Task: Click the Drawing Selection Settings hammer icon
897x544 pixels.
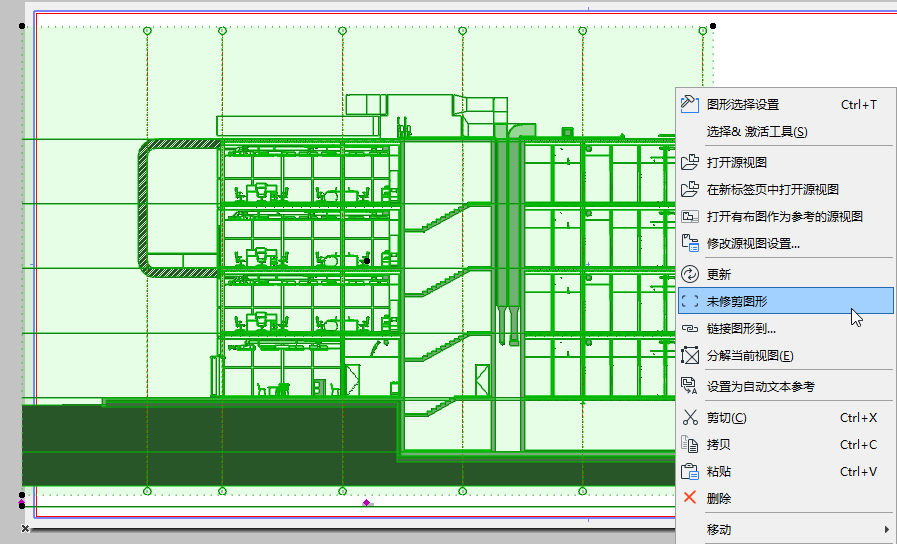Action: [690, 104]
